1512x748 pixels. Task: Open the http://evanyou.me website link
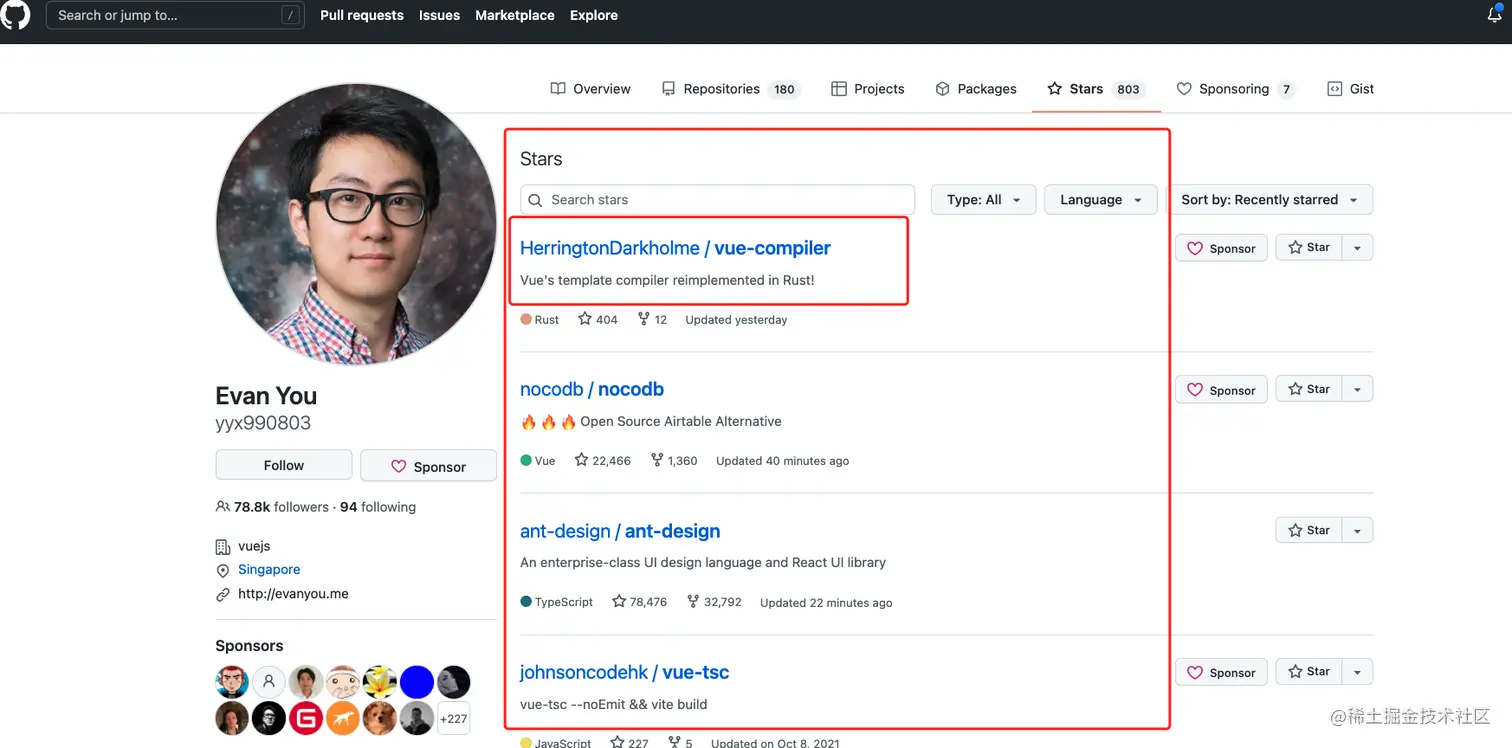pyautogui.click(x=293, y=593)
